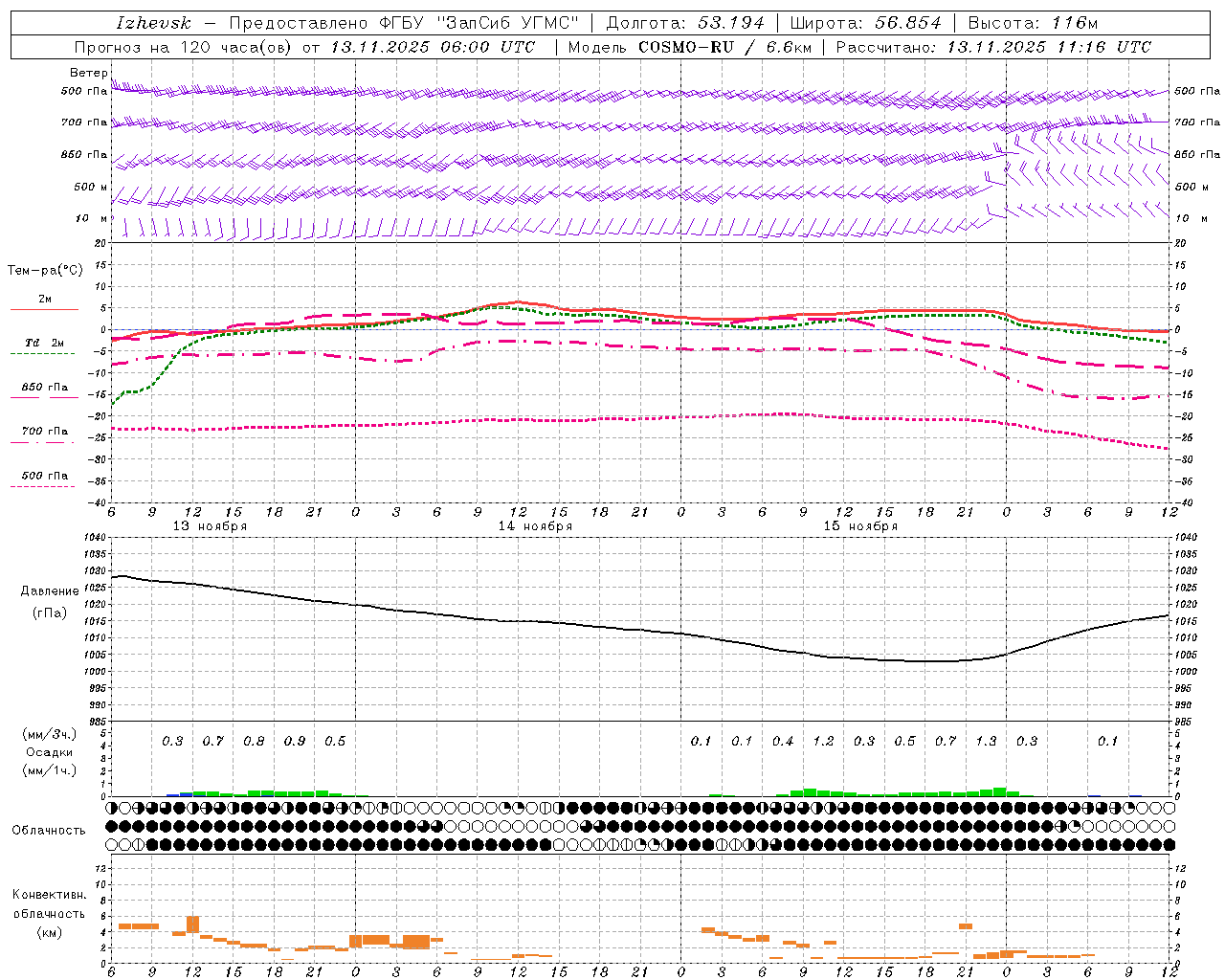The height and width of the screenshot is (980, 1225).
Task: Select the 850 гПа temperature legend entry
Action: (x=44, y=388)
